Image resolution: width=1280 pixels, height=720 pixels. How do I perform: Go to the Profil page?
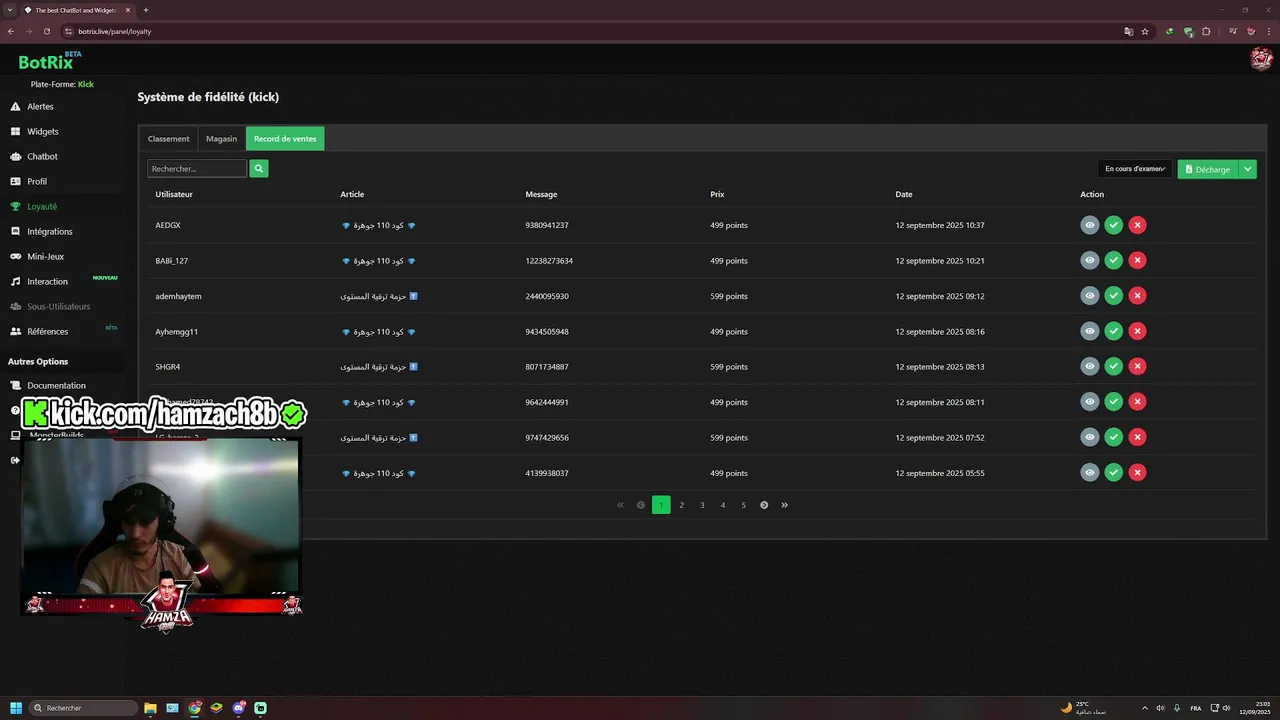37,181
